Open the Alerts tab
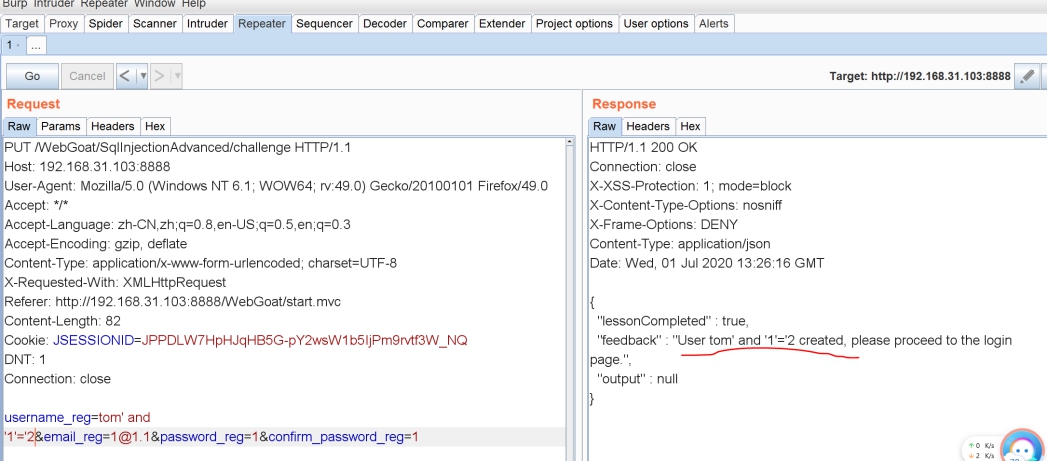This screenshot has width=1048, height=462. 714,23
